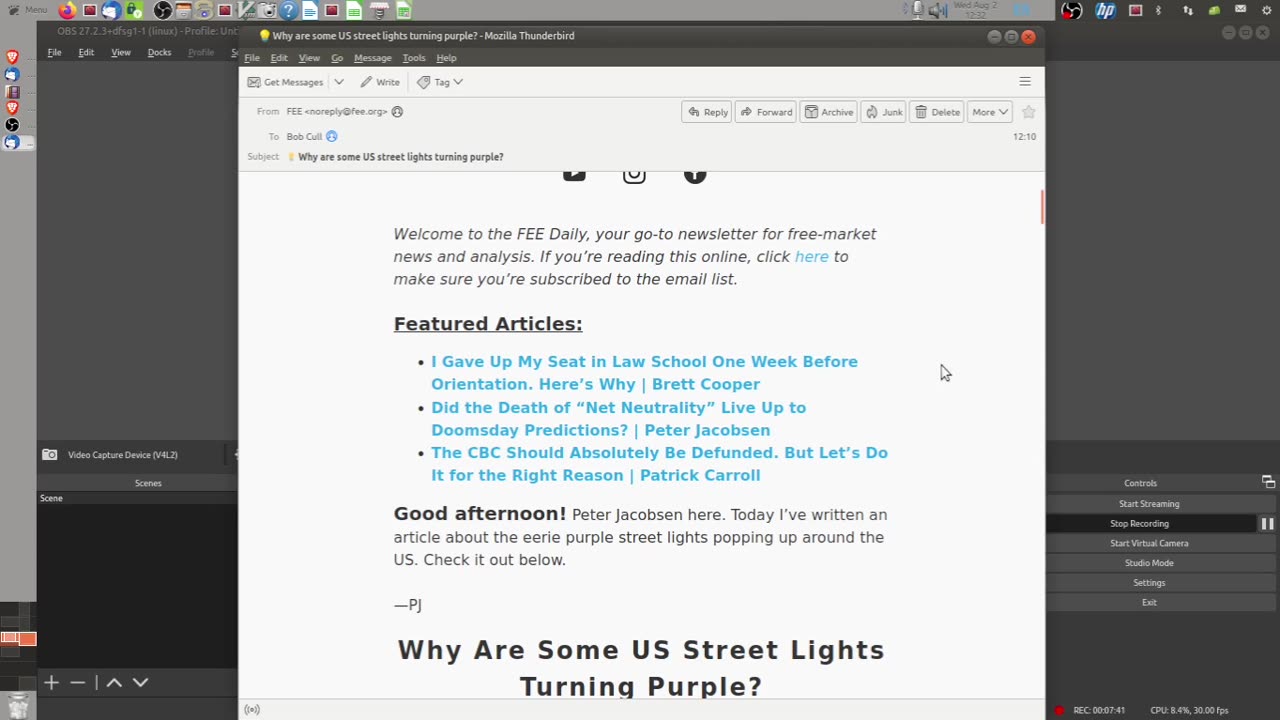Open Thunderbird Edit menu
1280x720 pixels.
click(x=279, y=58)
